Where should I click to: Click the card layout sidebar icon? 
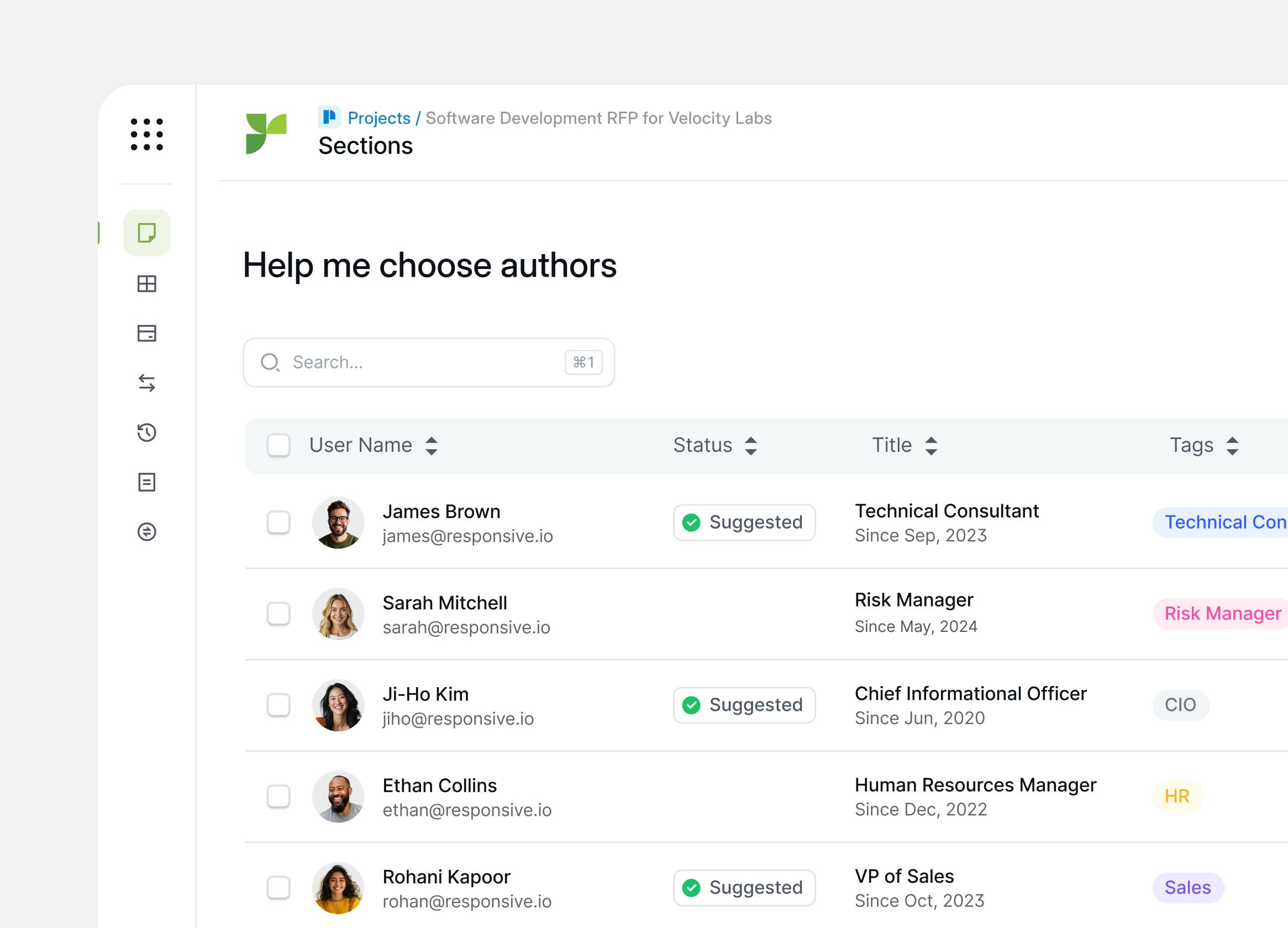[x=146, y=333]
